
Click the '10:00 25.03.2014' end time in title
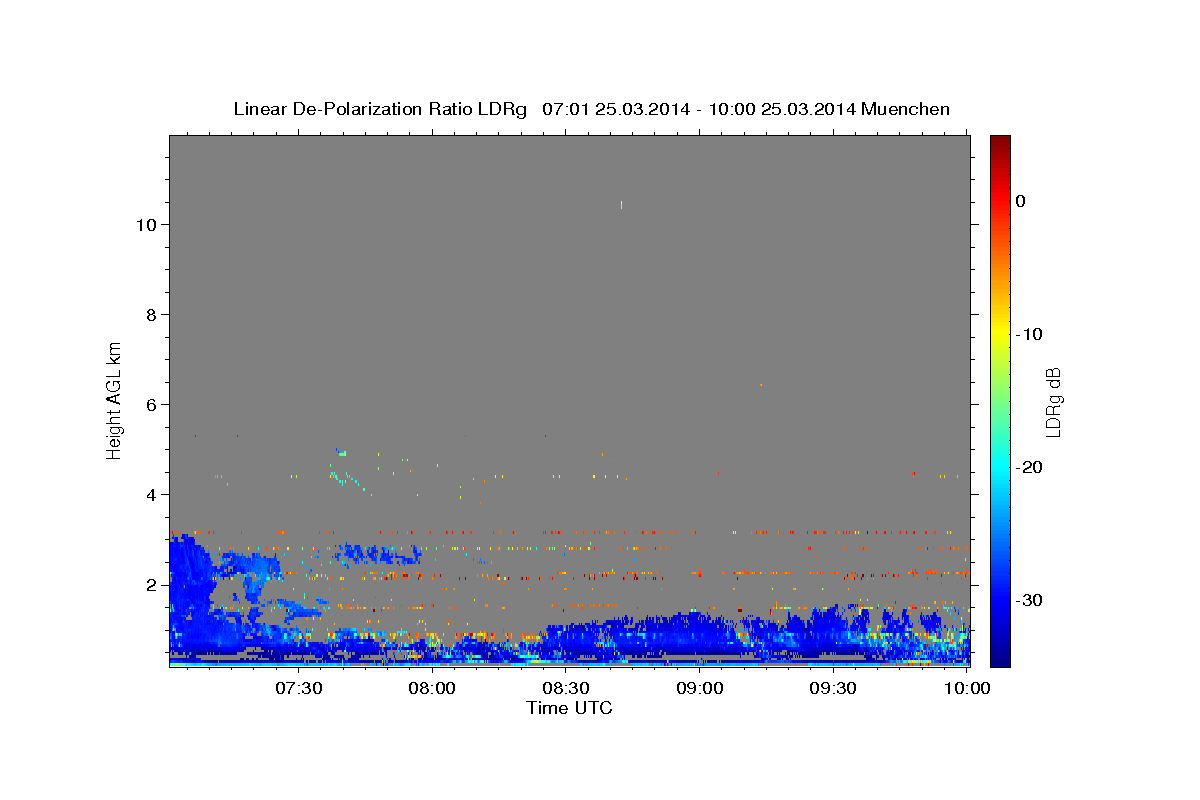[781, 109]
